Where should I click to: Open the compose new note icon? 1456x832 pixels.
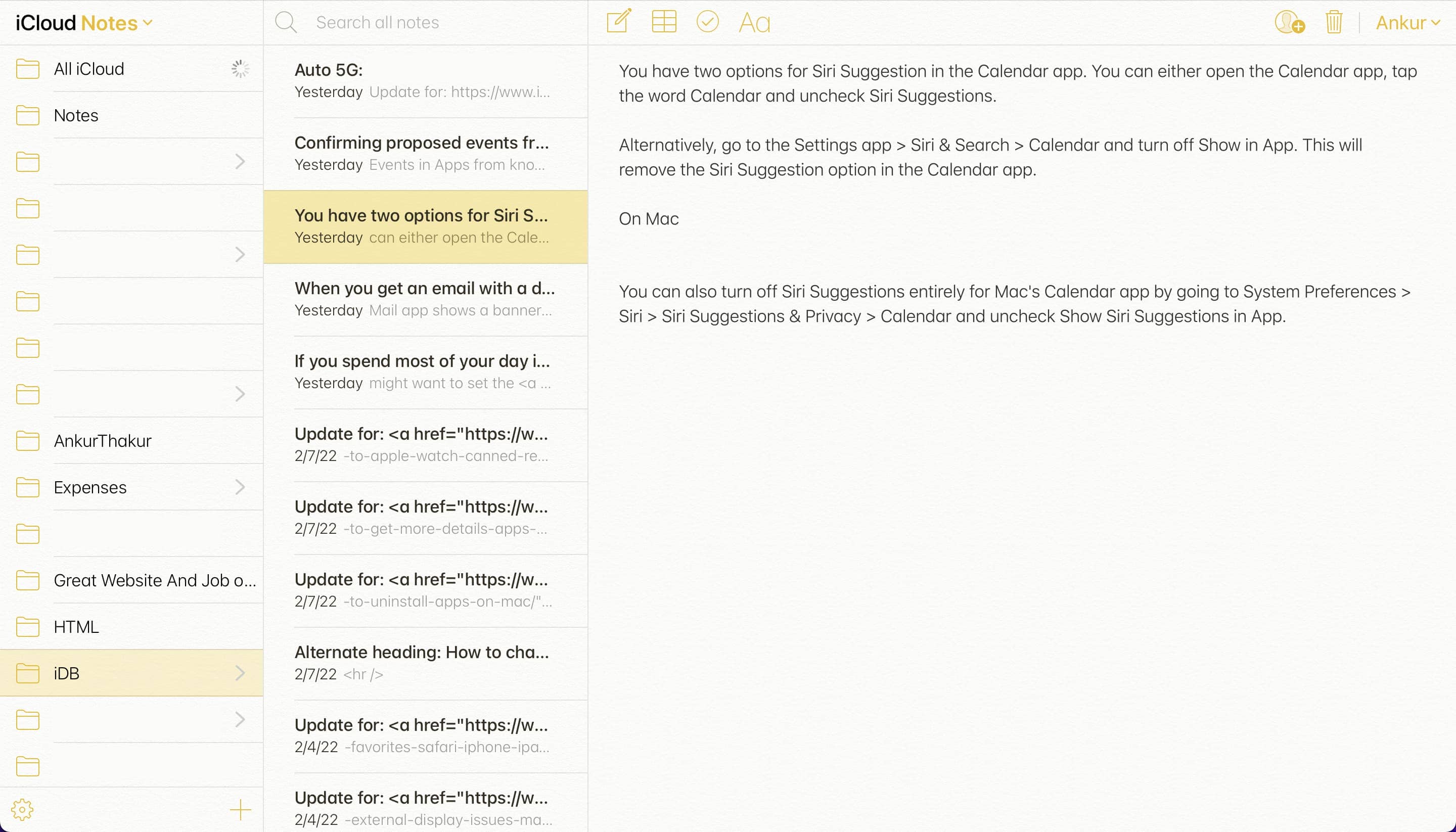coord(618,22)
